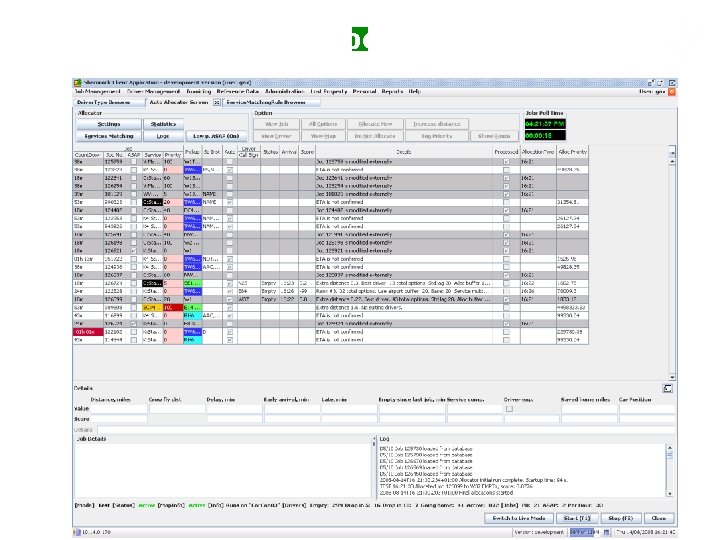
Task: Select job row 126294
Action: pyautogui.click(x=331, y=186)
